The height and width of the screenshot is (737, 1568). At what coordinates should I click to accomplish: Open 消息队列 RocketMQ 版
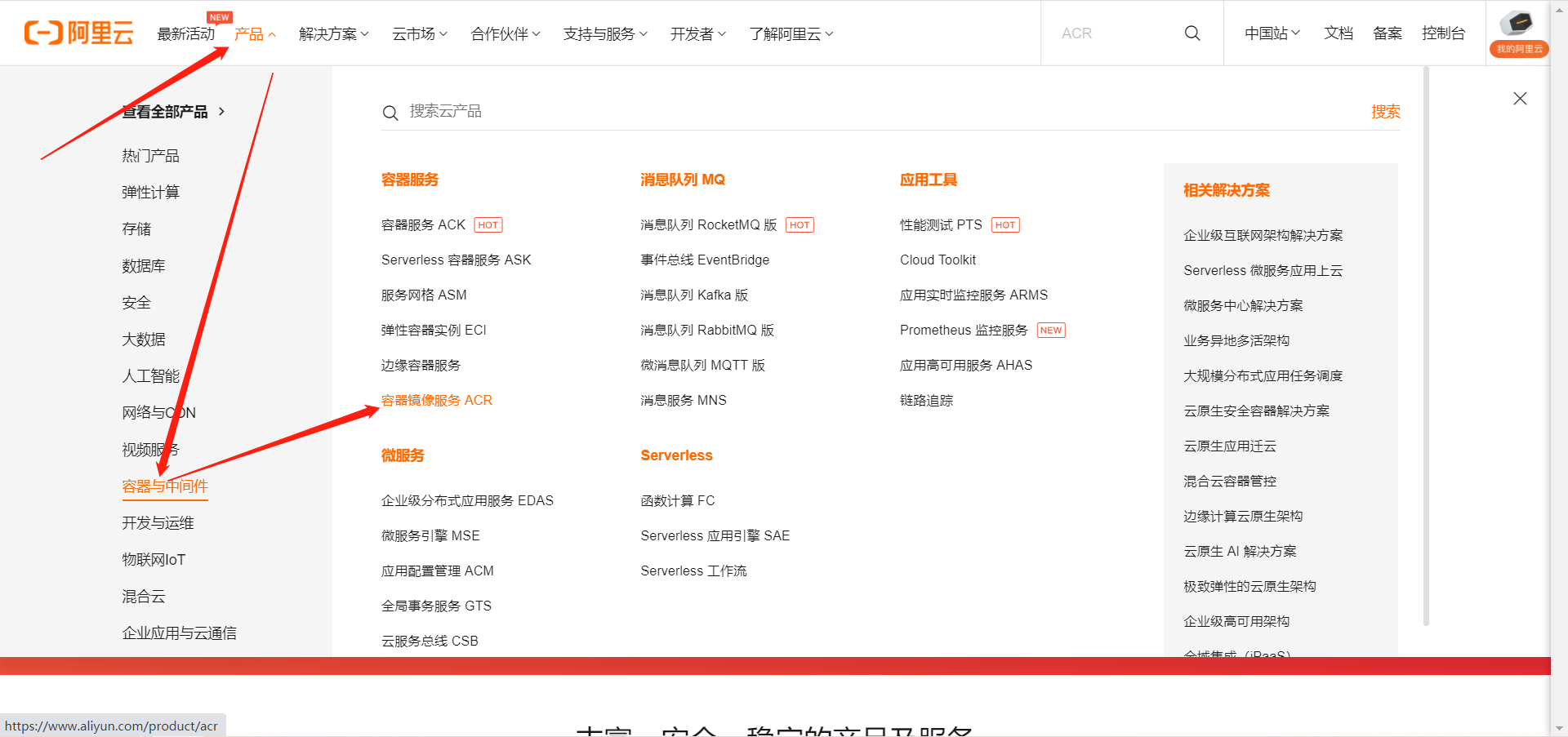click(709, 225)
